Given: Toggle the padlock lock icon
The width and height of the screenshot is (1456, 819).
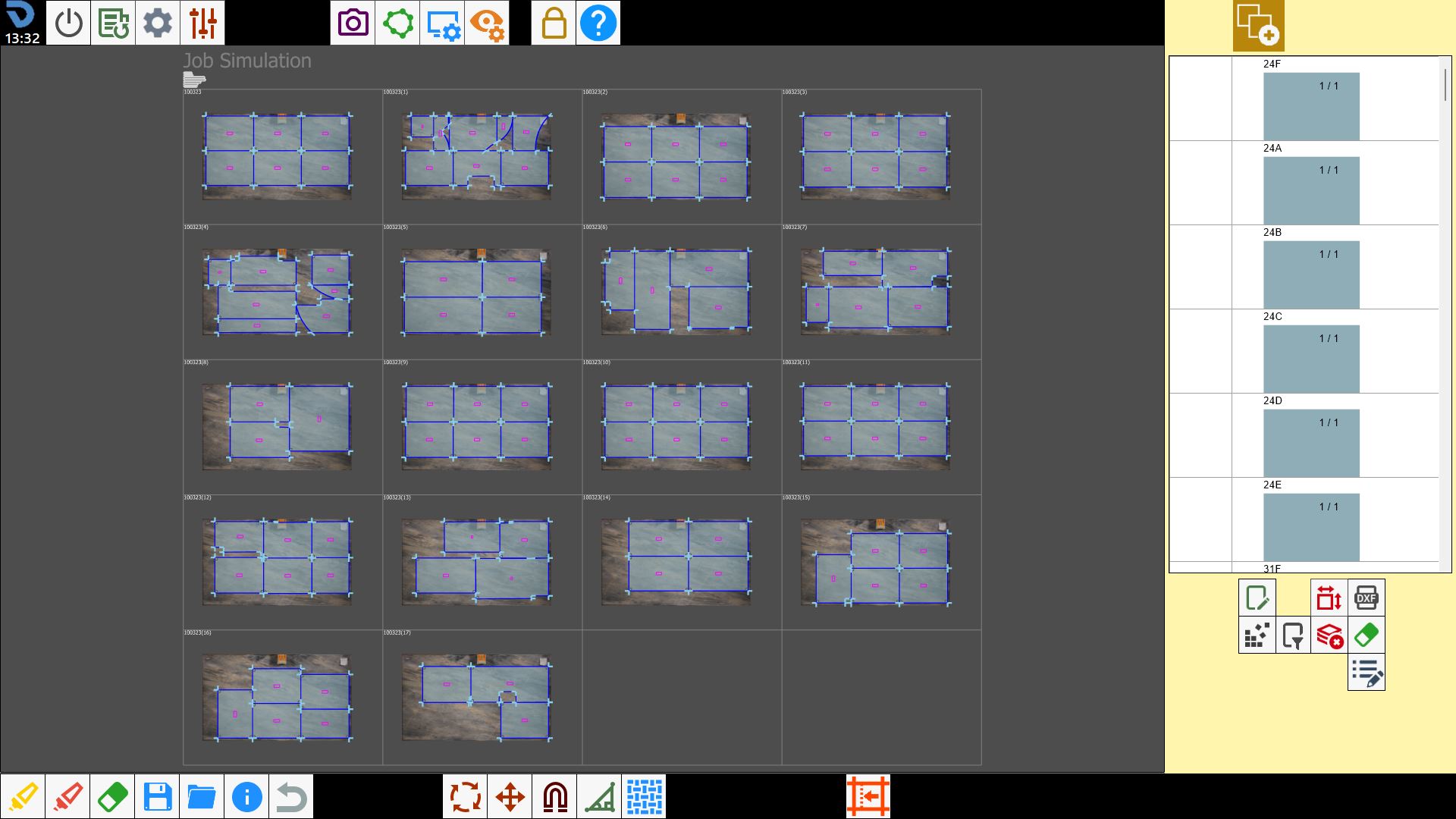Looking at the screenshot, I should point(554,23).
